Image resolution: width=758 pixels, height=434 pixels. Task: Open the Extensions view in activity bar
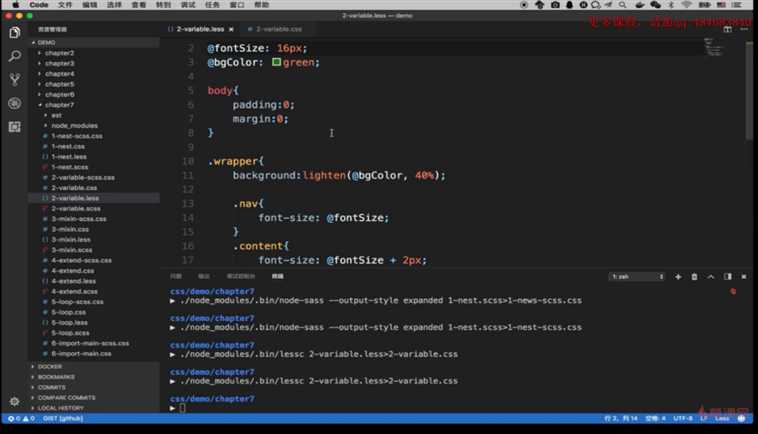tap(15, 127)
